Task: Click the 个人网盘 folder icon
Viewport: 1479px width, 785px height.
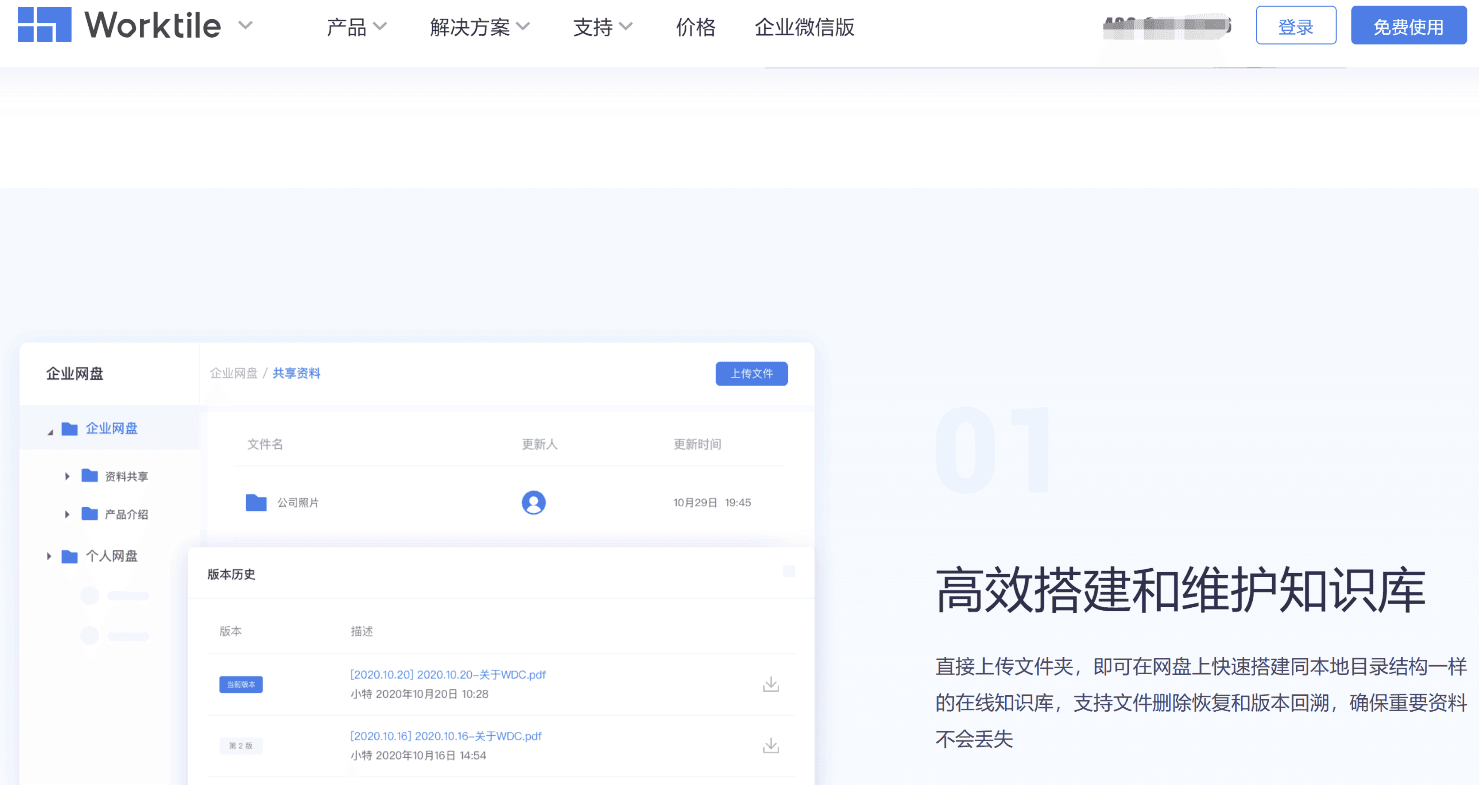Action: (x=70, y=556)
